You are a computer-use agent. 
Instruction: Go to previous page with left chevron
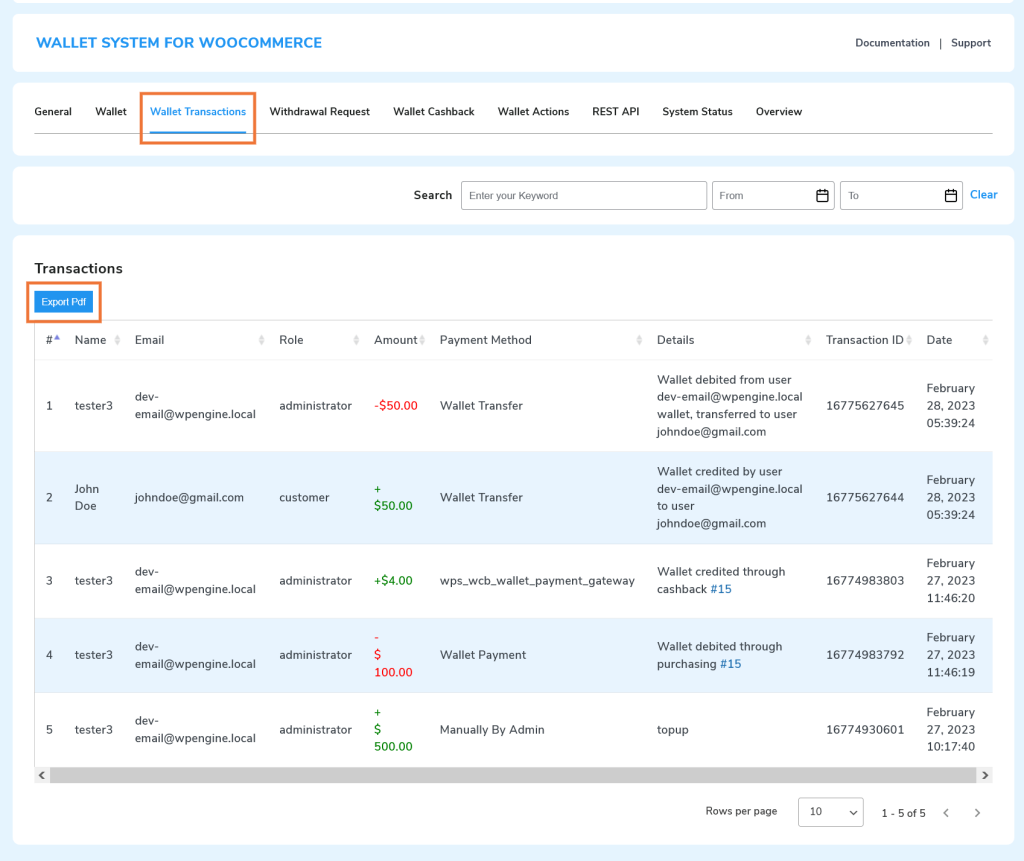coord(946,813)
